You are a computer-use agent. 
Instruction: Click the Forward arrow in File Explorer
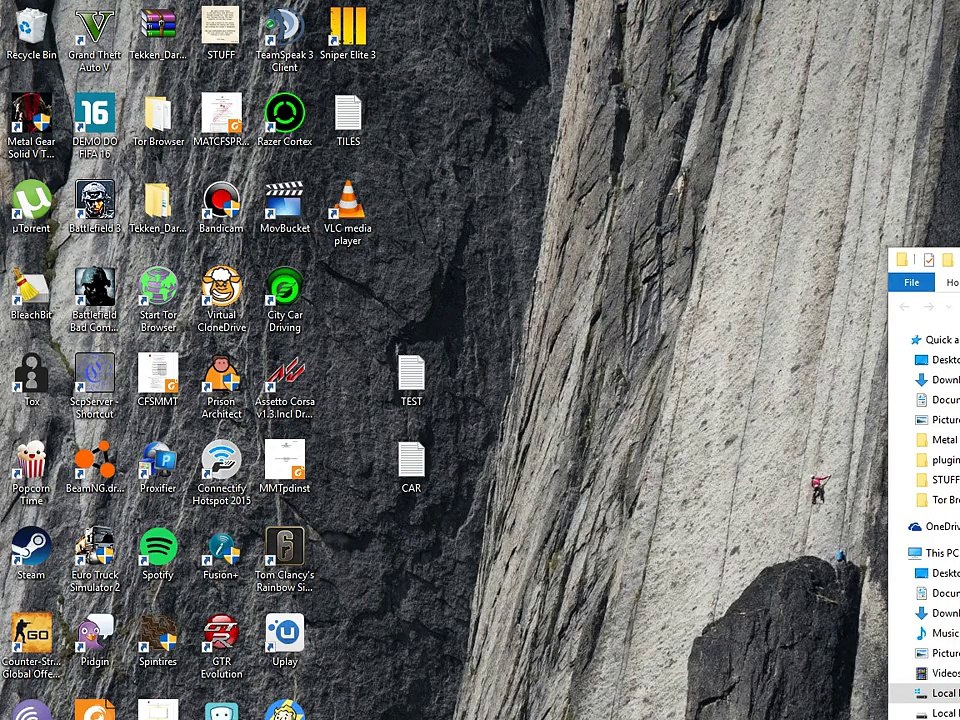click(929, 306)
